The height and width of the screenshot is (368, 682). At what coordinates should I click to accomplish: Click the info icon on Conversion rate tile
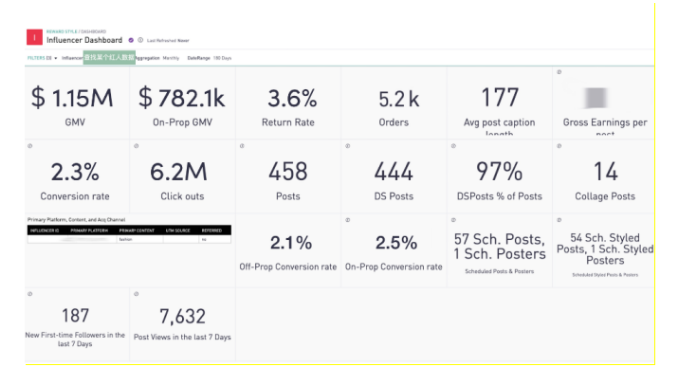point(30,146)
